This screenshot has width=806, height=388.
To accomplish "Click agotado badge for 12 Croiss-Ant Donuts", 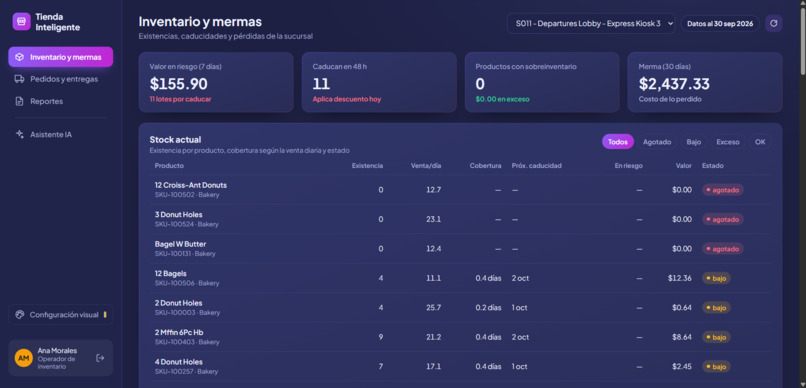I will 723,190.
